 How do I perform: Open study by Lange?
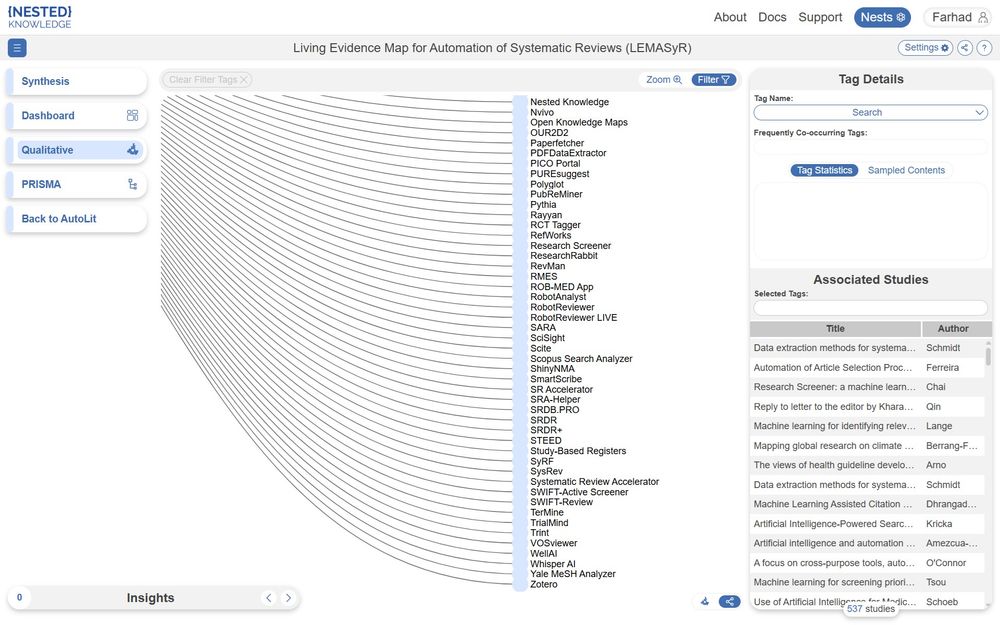point(867,426)
